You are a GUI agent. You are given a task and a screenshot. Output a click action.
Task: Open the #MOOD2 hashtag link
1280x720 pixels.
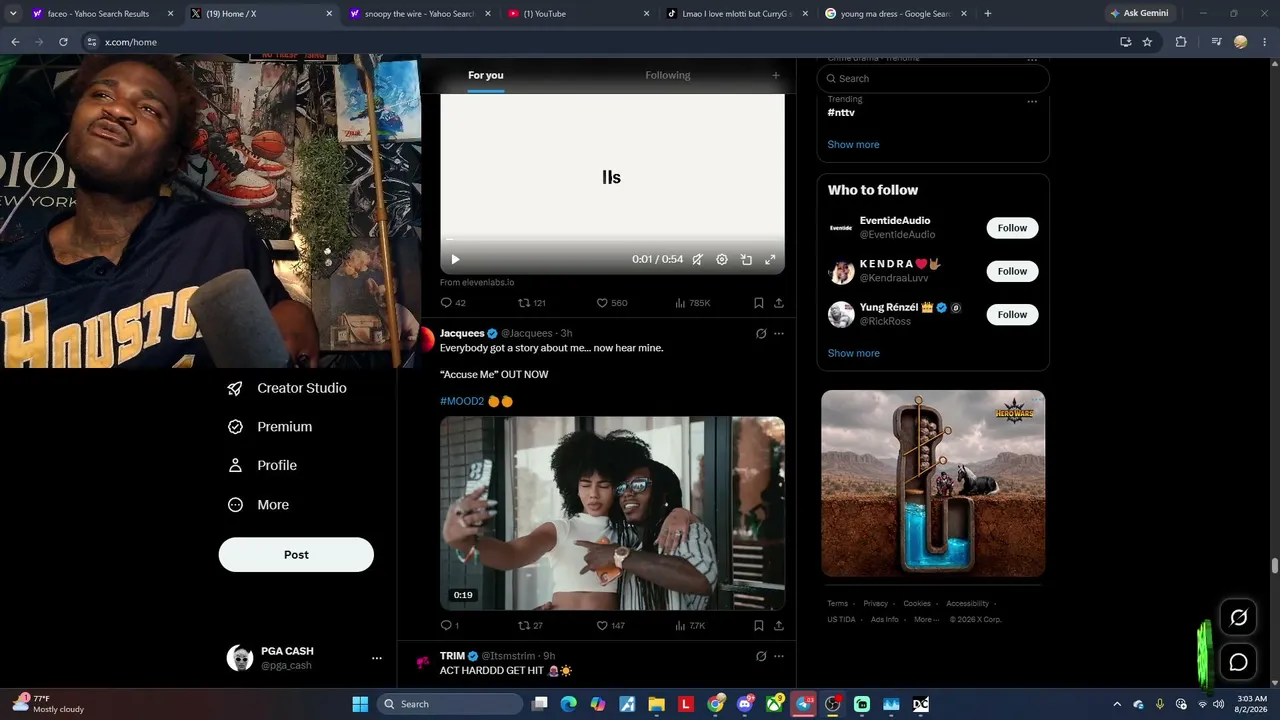[x=462, y=401]
